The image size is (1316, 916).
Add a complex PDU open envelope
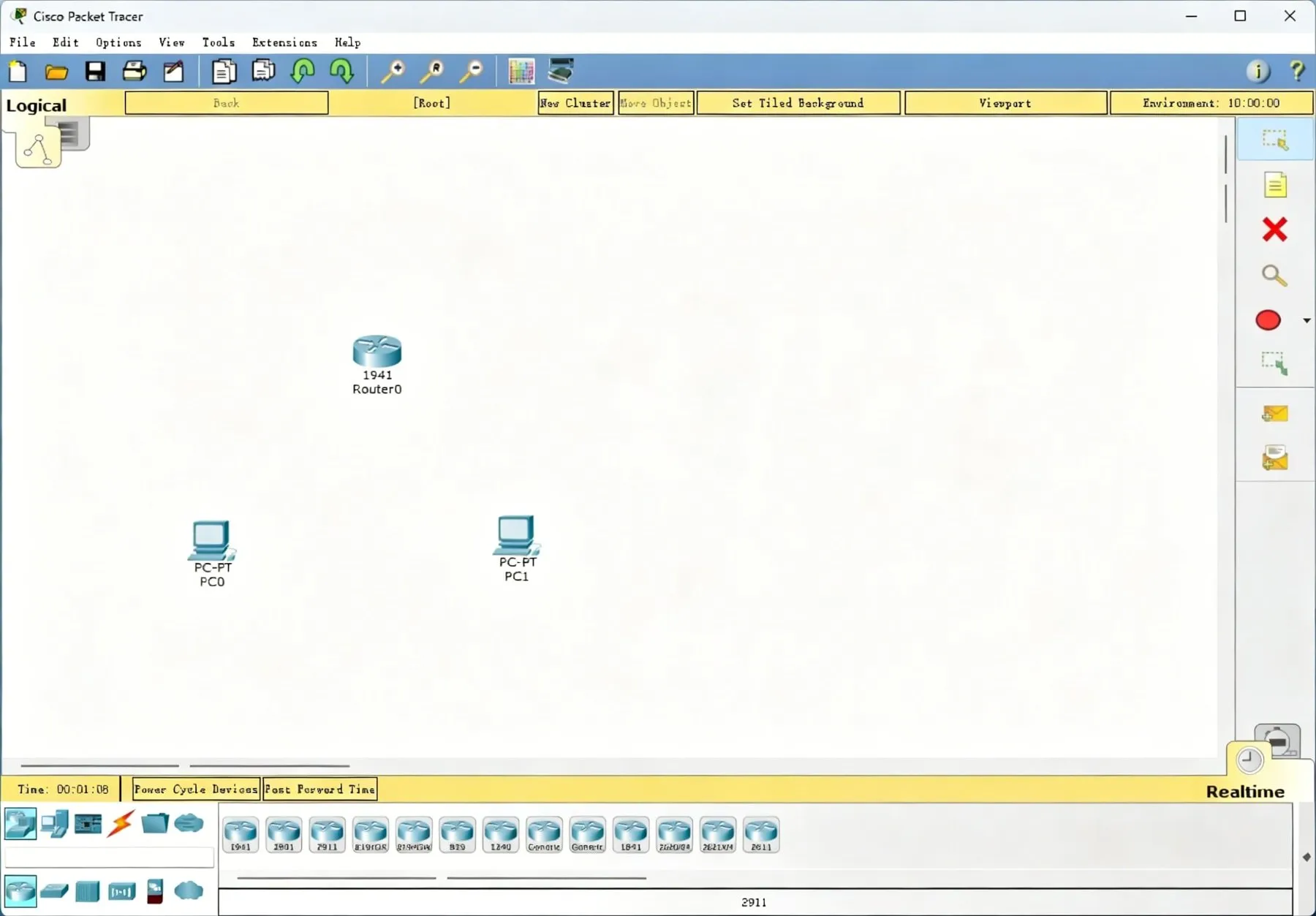tap(1274, 458)
